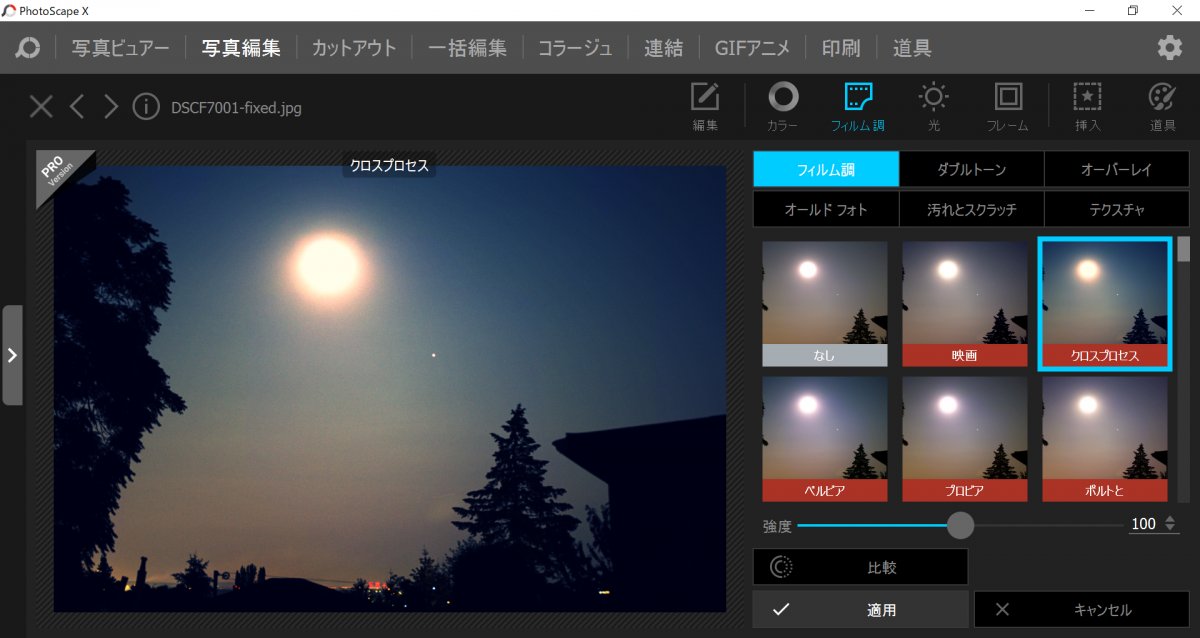Switch to the ダブルトーン tab
Screen dimensions: 1200x638
point(971,170)
